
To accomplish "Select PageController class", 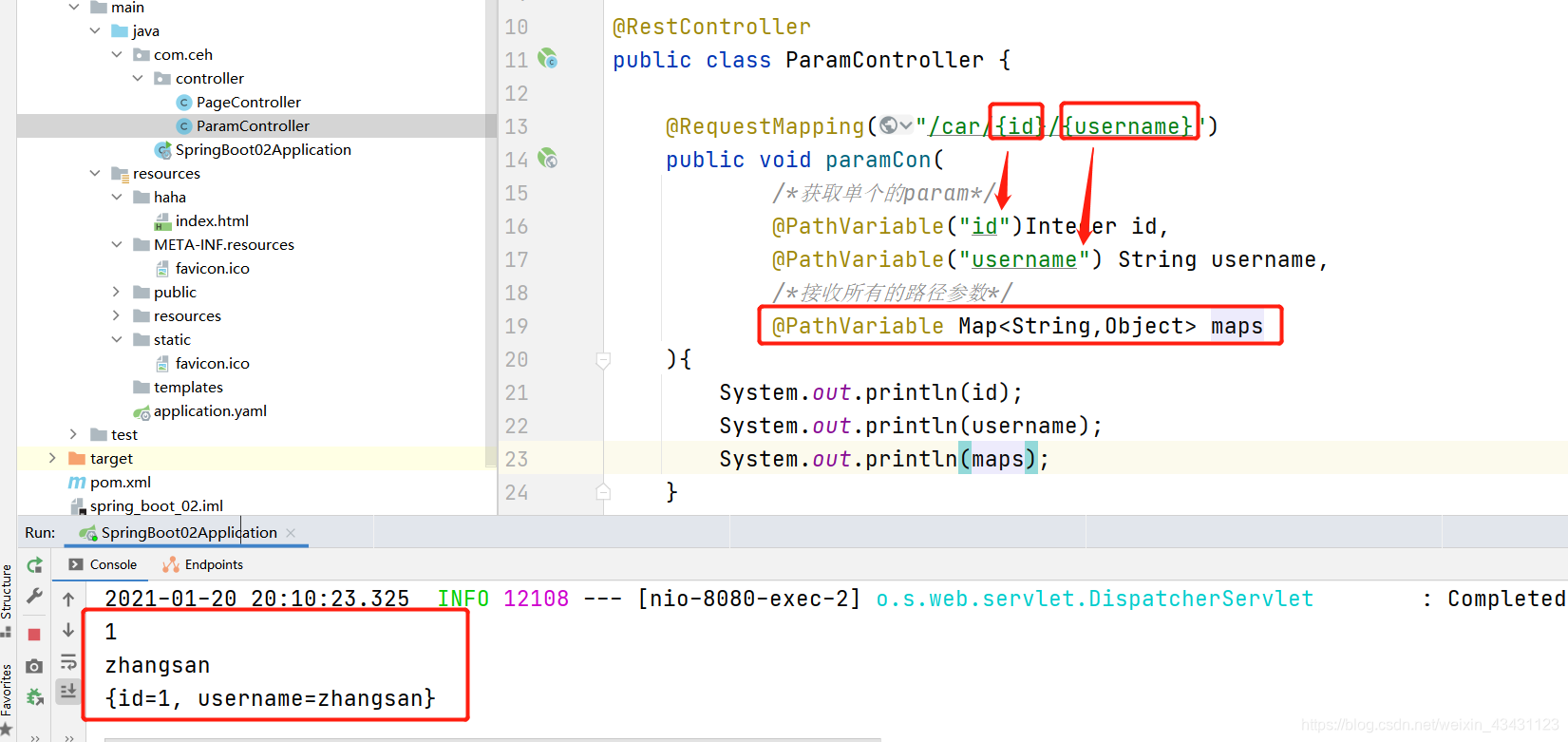I will point(248,102).
